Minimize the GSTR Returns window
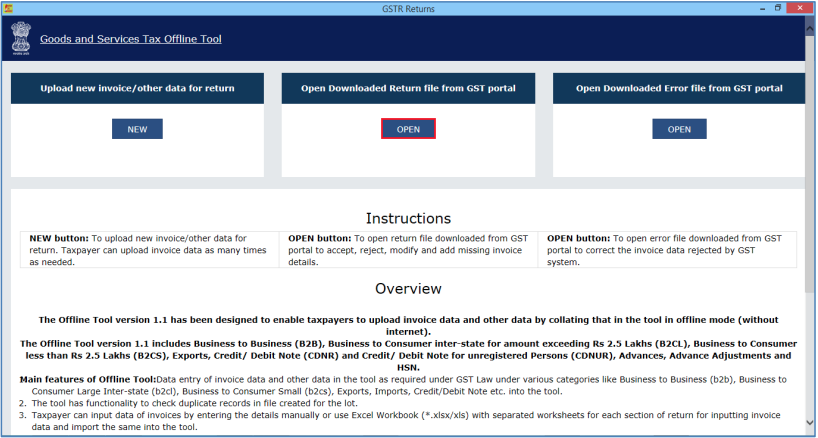 click(763, 8)
